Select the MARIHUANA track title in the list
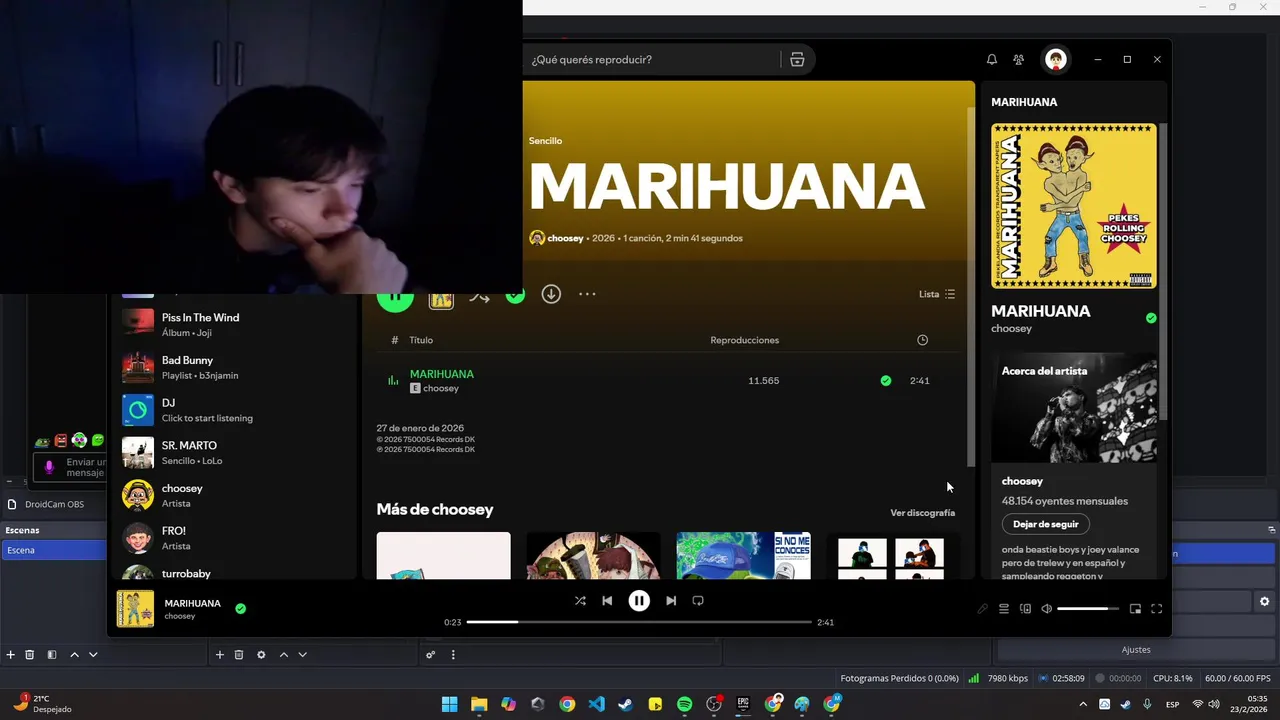This screenshot has height=720, width=1280. coord(442,374)
